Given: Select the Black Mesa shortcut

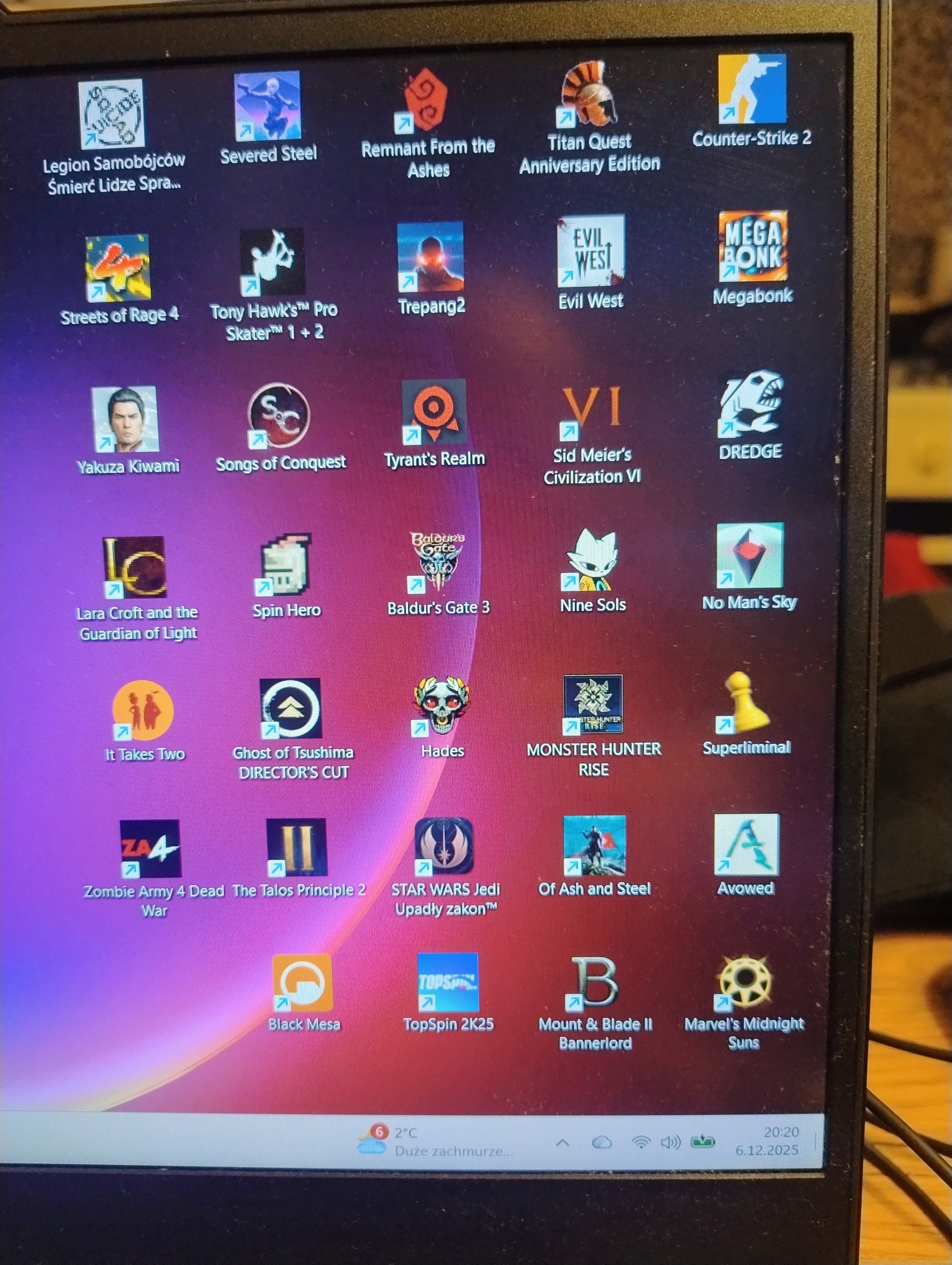Looking at the screenshot, I should [x=302, y=983].
